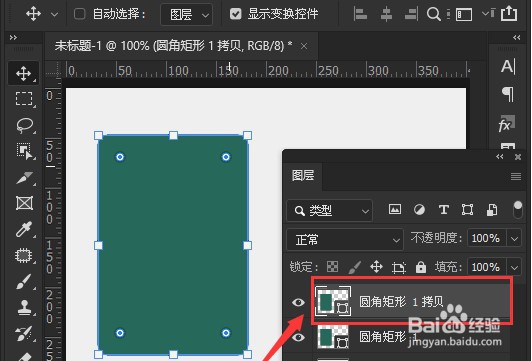Collapse the Layers panel double arrows
This screenshot has width=532, height=361.
point(499,156)
